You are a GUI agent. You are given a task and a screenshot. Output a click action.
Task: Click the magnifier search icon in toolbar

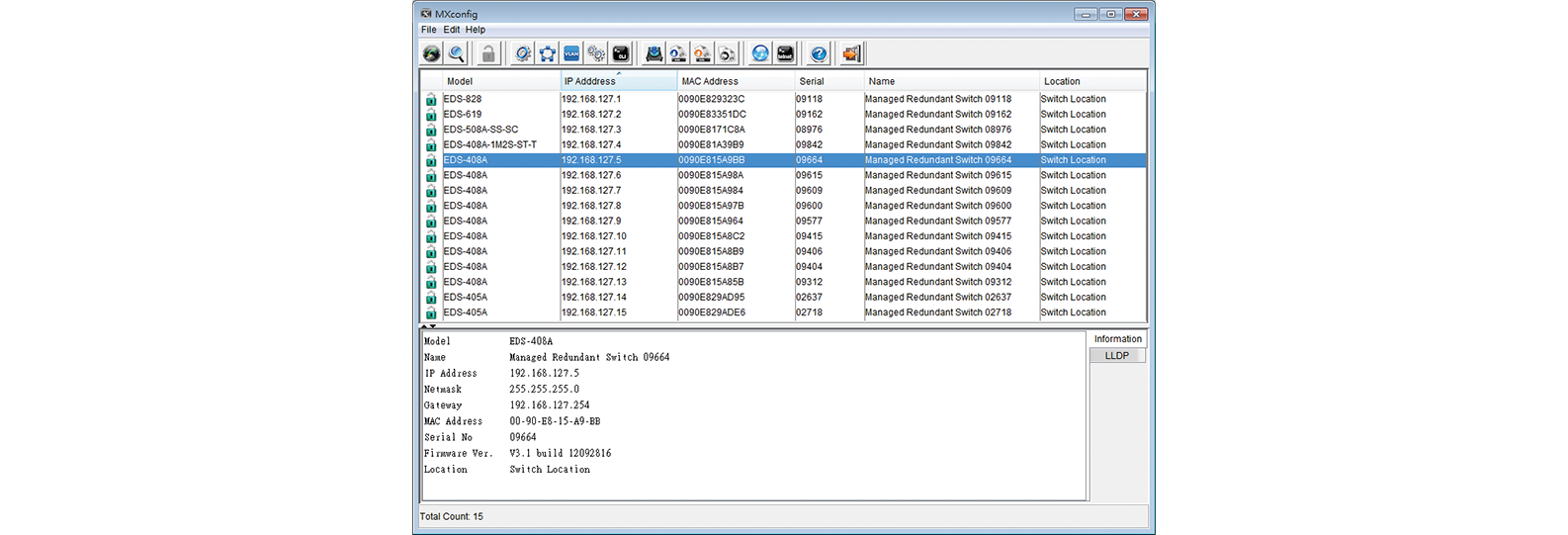click(456, 54)
